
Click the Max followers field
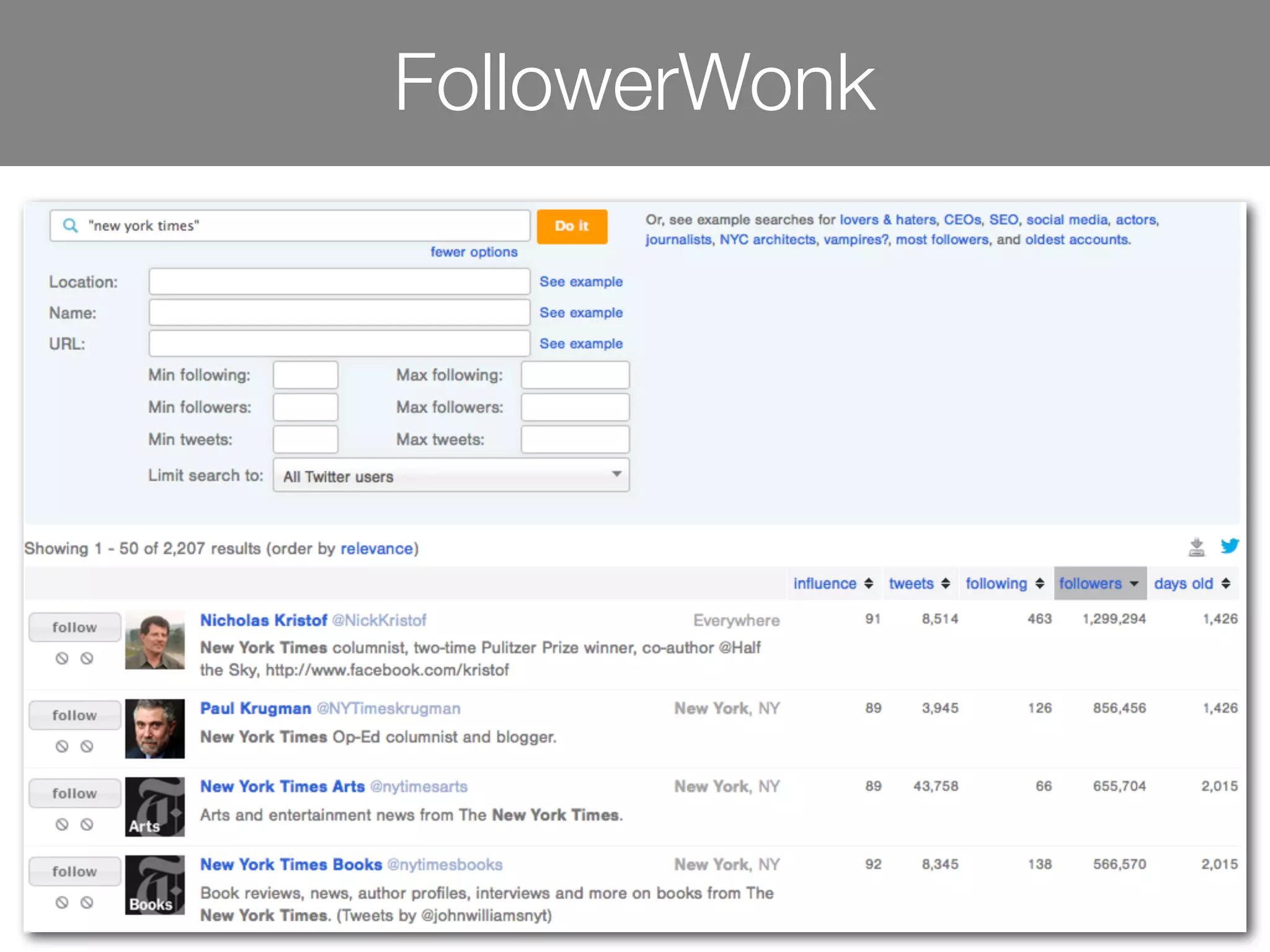575,407
